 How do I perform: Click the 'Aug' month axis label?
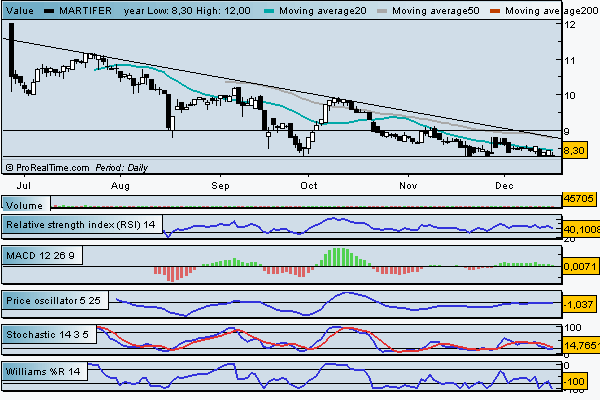click(120, 186)
